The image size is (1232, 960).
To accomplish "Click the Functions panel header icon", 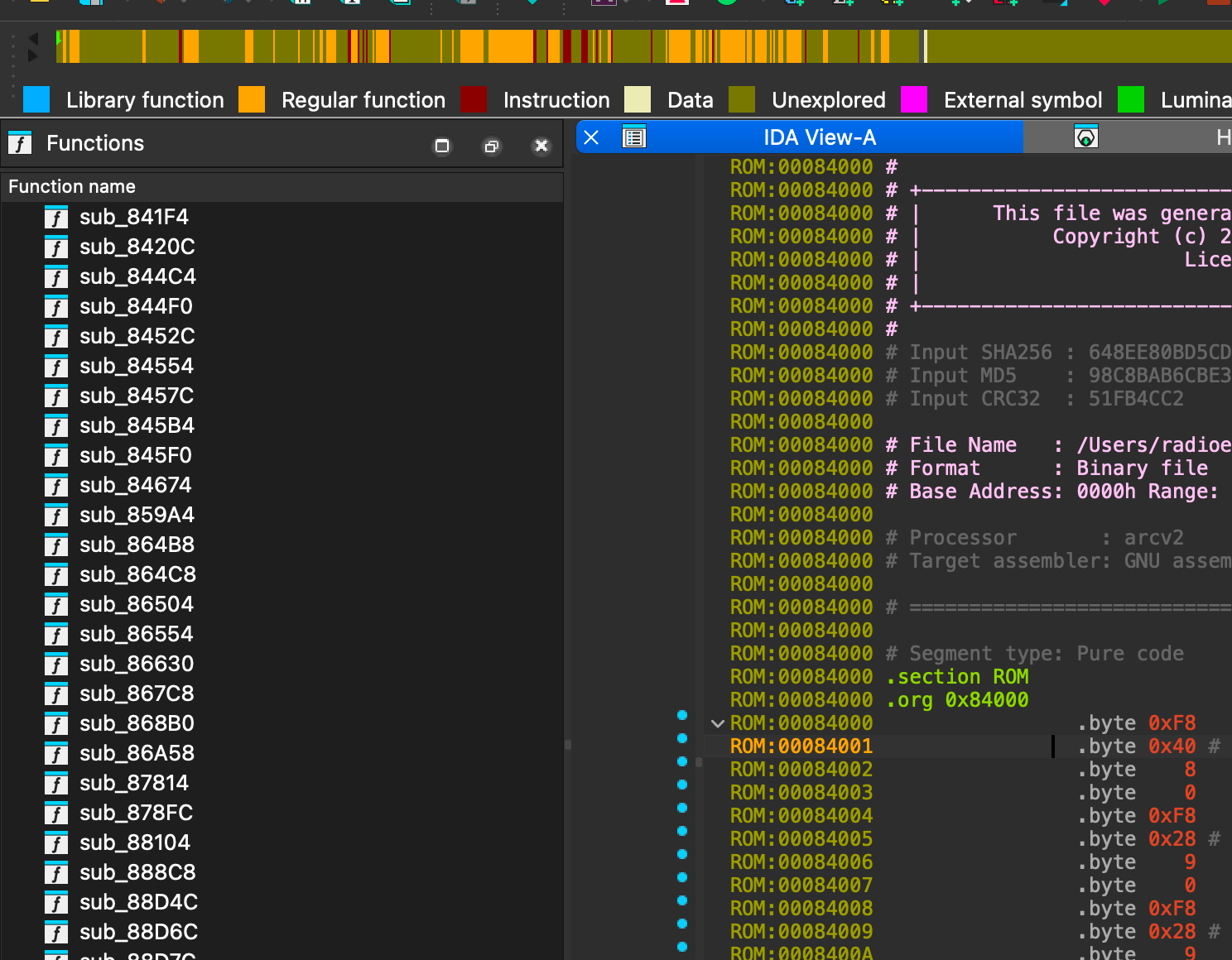I will (20, 143).
